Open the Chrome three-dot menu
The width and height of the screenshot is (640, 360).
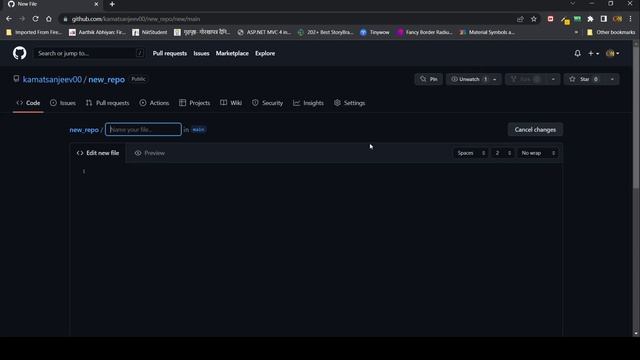630,19
